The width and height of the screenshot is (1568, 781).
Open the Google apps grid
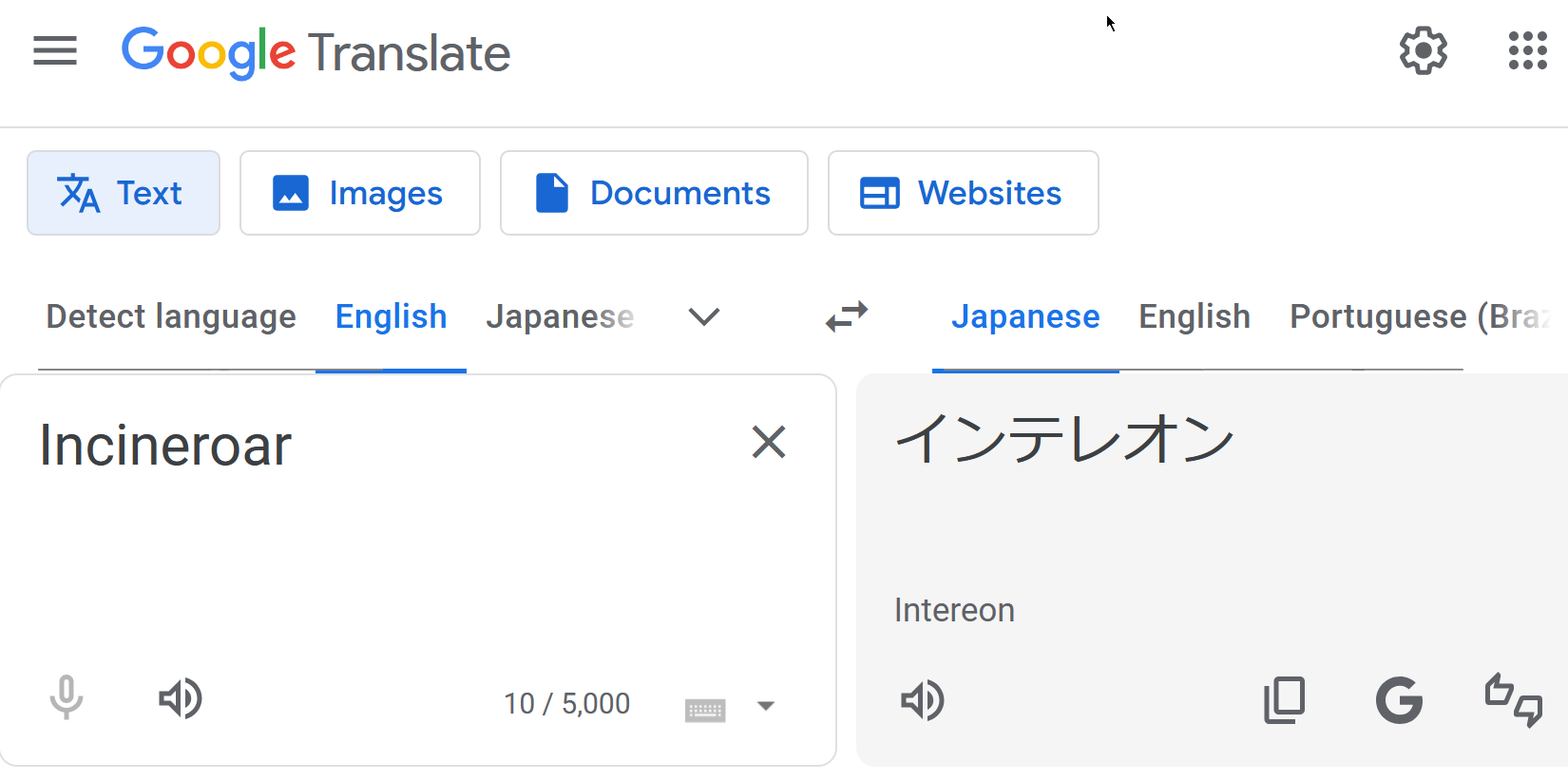[1527, 51]
